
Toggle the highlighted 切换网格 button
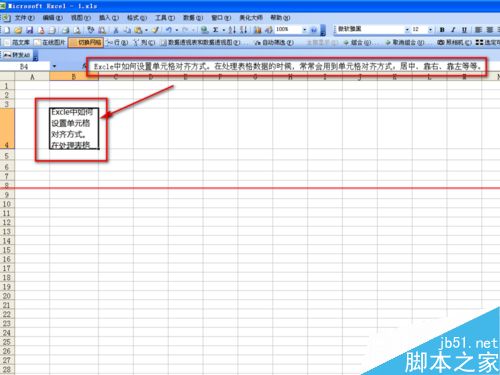pyautogui.click(x=86, y=43)
